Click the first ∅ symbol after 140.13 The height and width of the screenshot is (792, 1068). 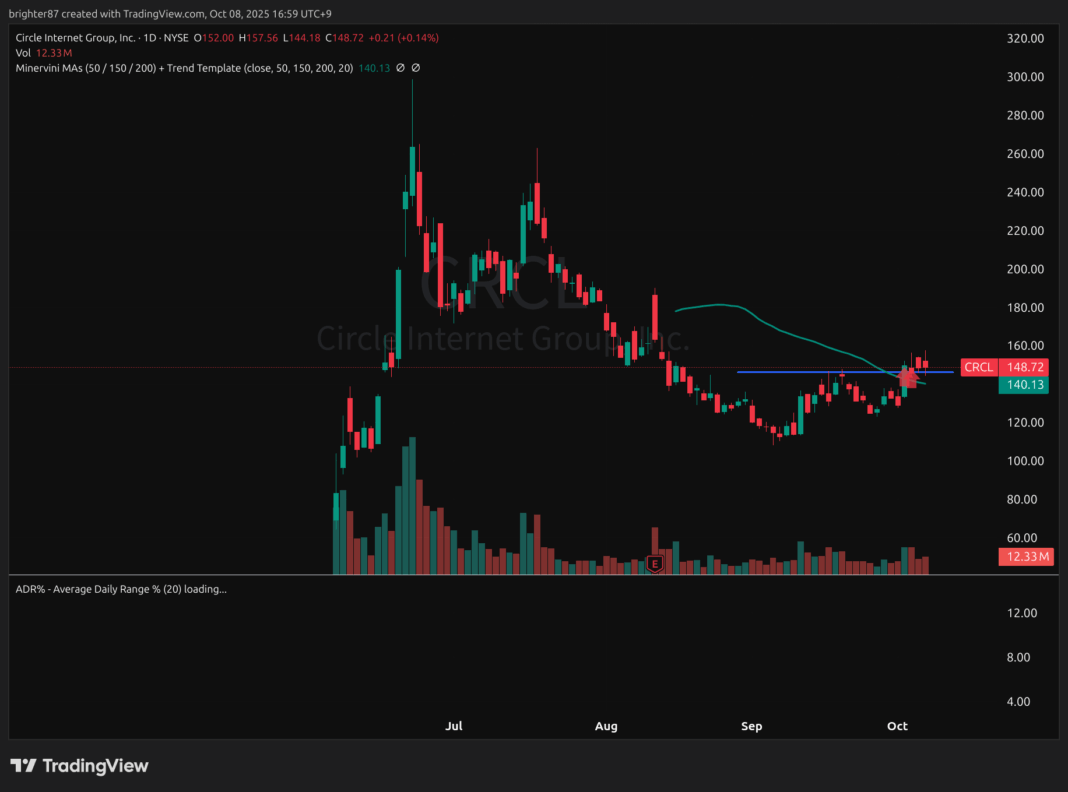(x=400, y=68)
